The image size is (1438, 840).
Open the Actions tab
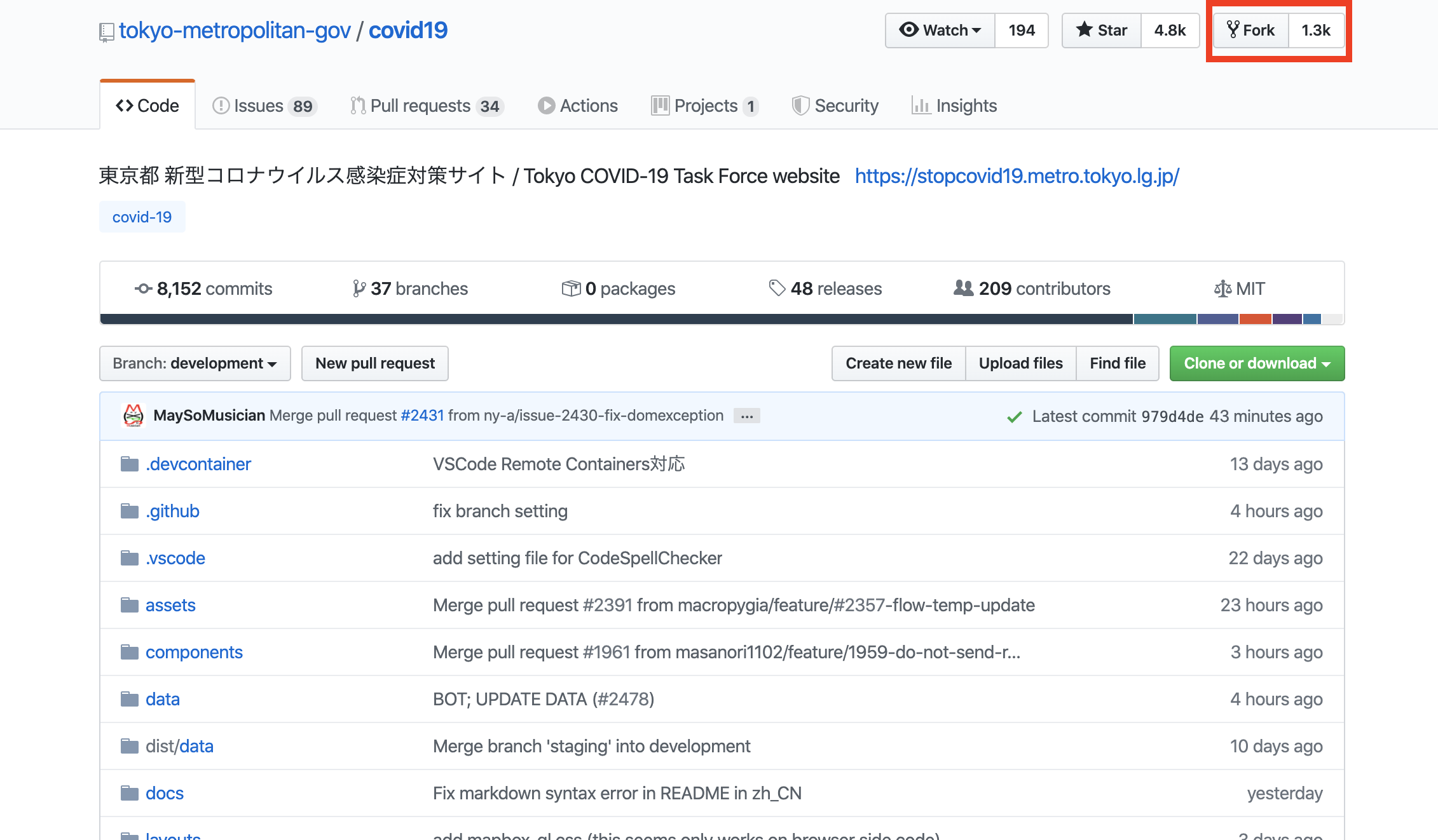click(x=578, y=105)
